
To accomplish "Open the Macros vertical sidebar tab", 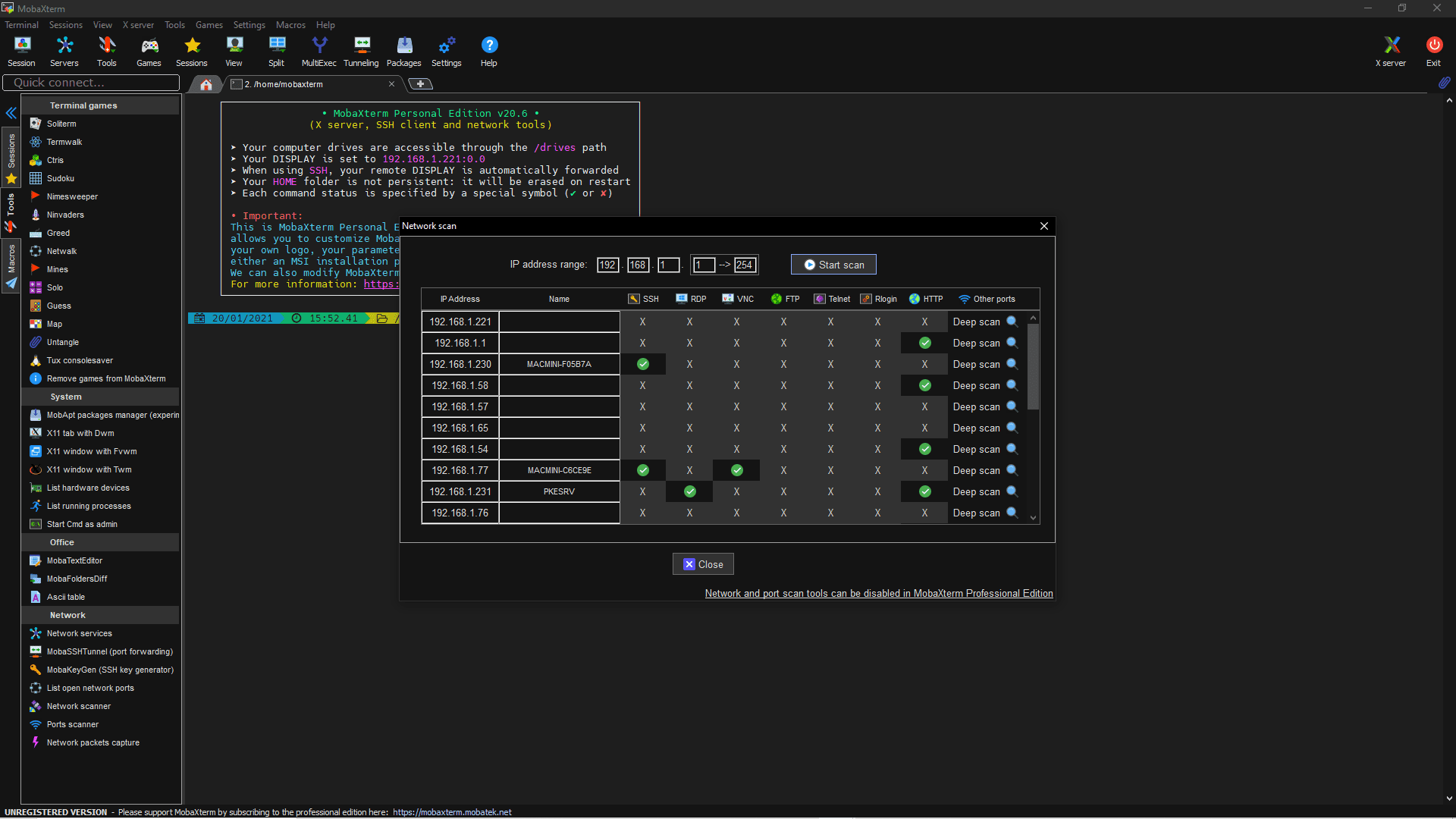I will pyautogui.click(x=11, y=266).
